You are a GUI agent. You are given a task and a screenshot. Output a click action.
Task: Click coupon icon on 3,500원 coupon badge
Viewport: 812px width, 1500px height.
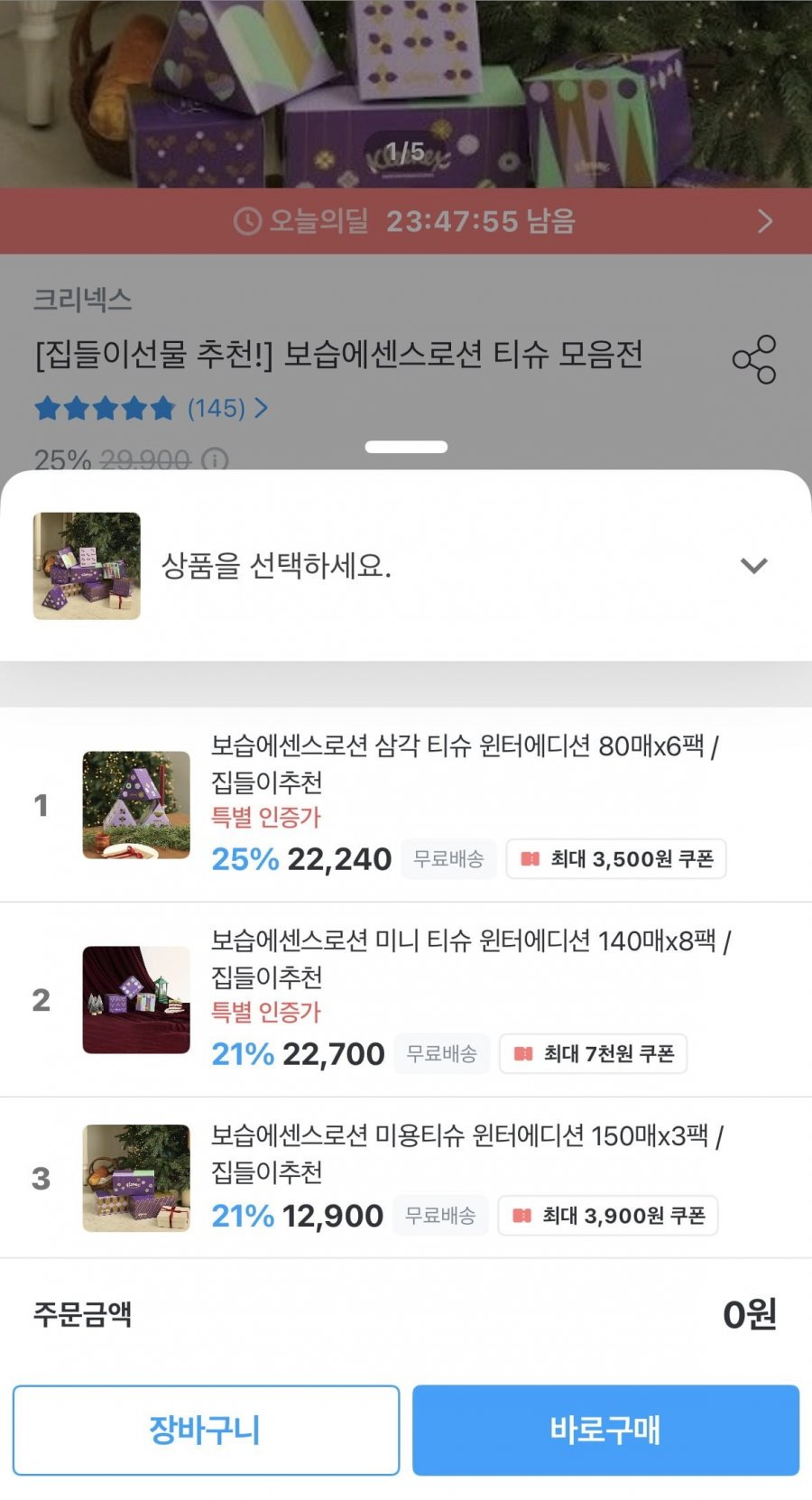coord(531,859)
